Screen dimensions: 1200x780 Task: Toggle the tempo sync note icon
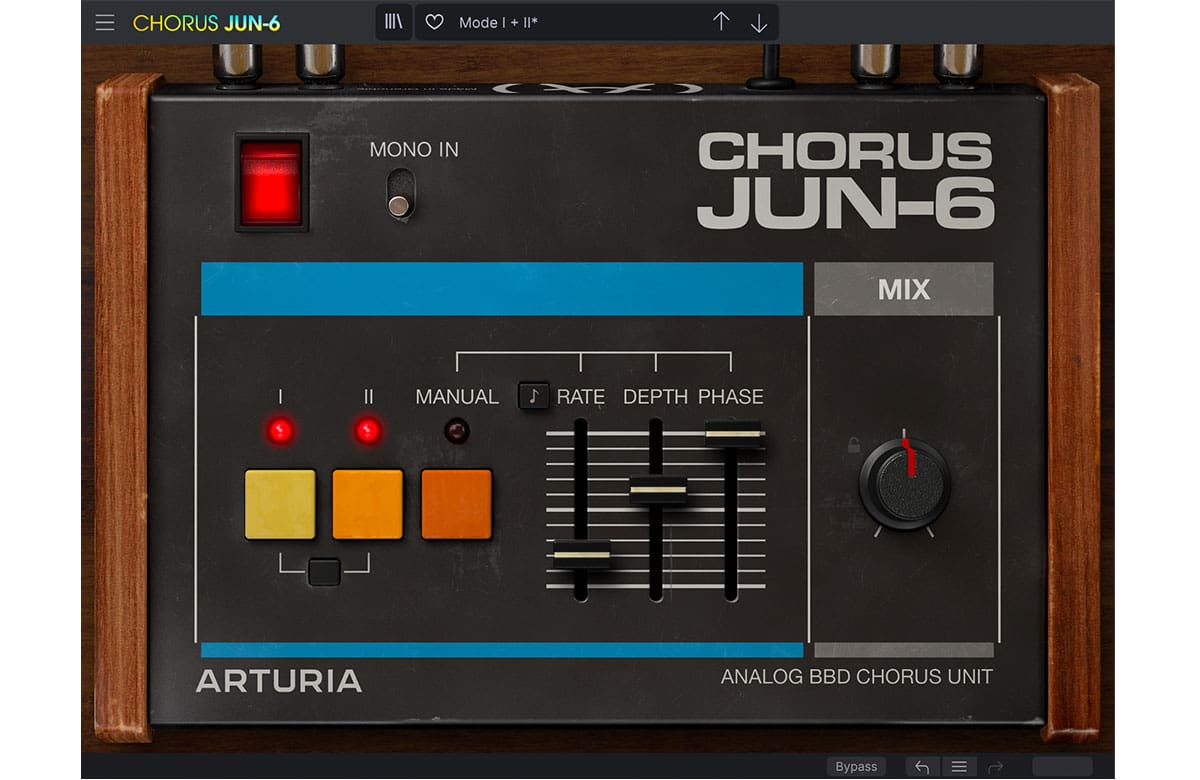533,396
